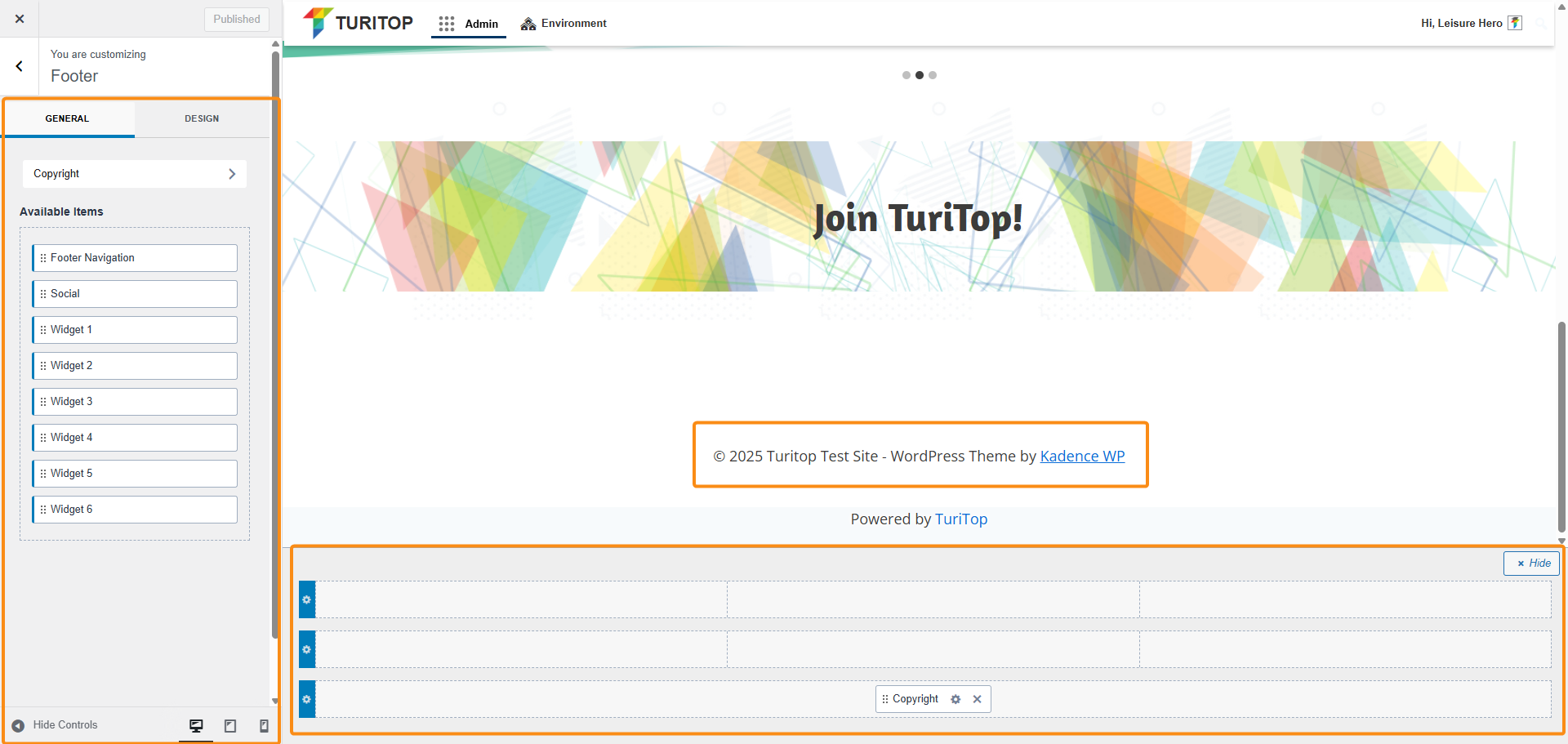Open the Admin apps menu
1568x744 pixels.
[x=469, y=24]
